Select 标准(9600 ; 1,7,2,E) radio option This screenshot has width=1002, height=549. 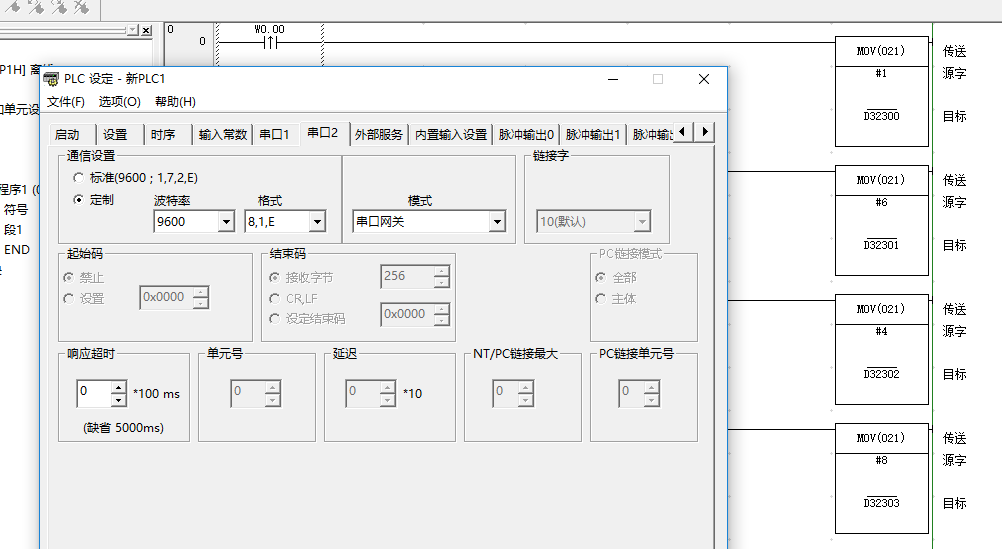(79, 177)
